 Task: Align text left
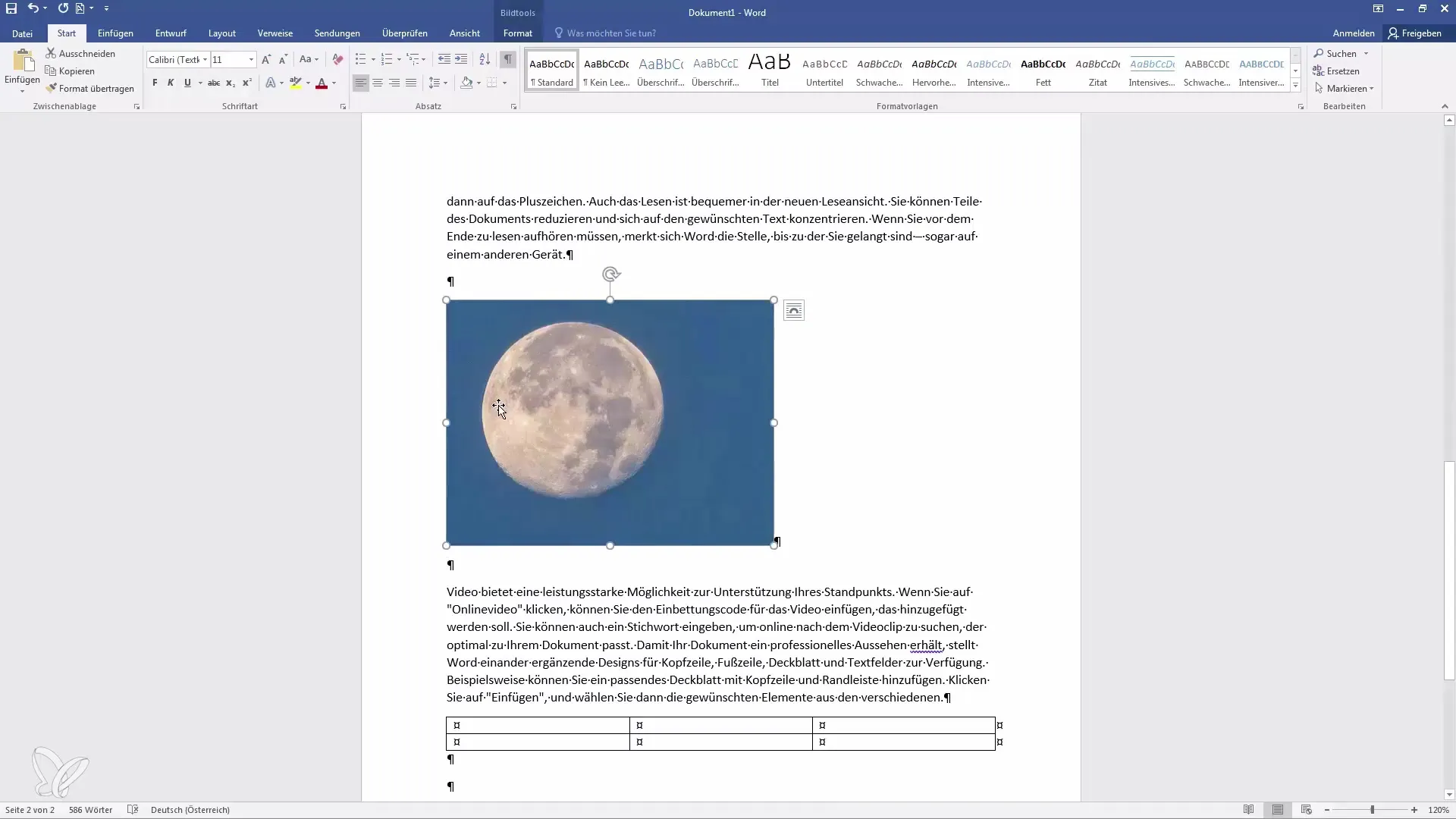coord(361,83)
